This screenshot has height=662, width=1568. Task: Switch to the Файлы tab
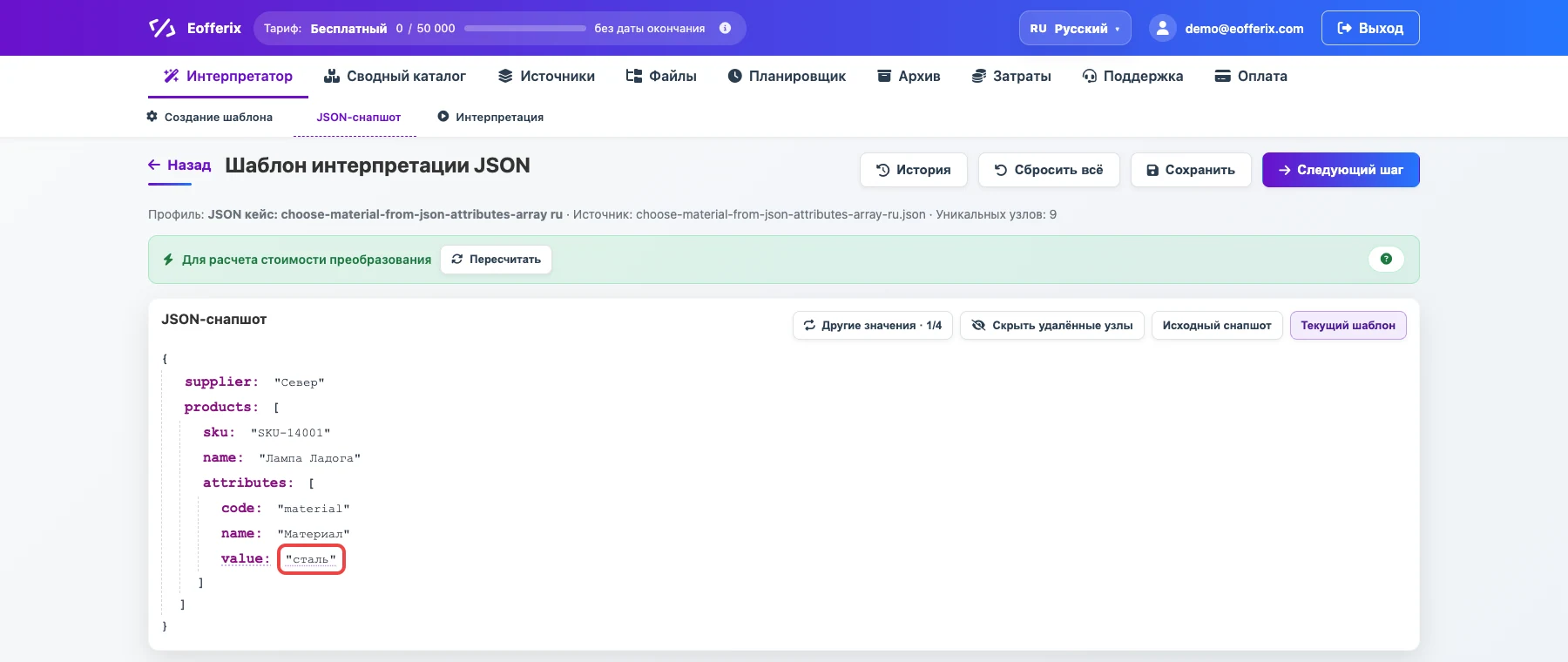661,76
